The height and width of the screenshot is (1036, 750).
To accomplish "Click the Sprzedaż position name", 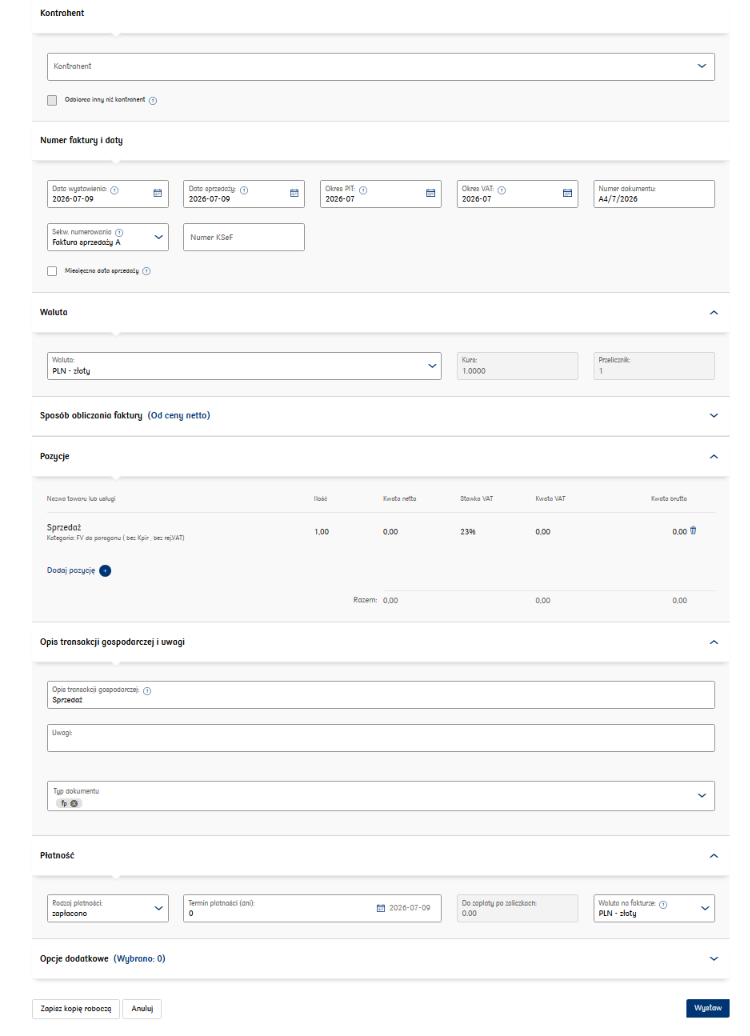I will click(64, 527).
